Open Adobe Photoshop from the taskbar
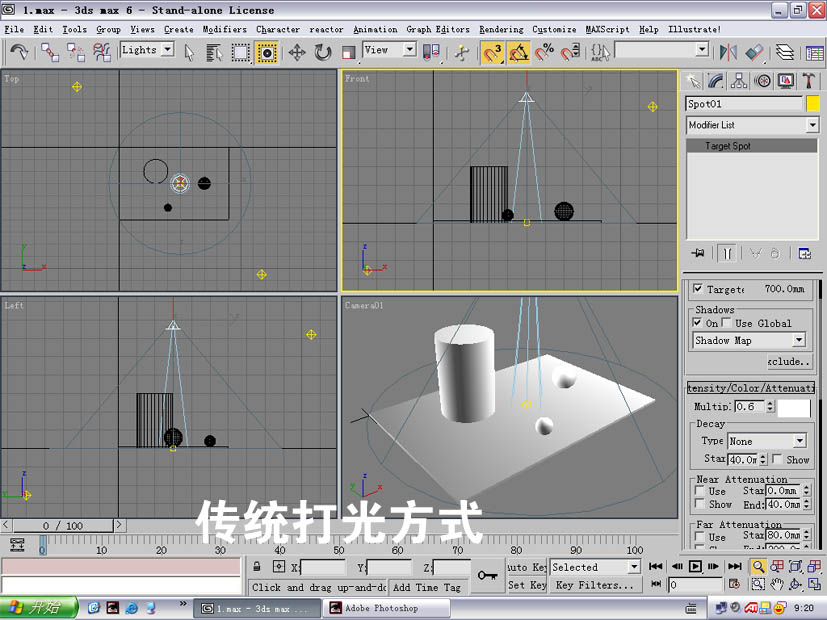Screen dimensions: 827x620 [x=386, y=608]
